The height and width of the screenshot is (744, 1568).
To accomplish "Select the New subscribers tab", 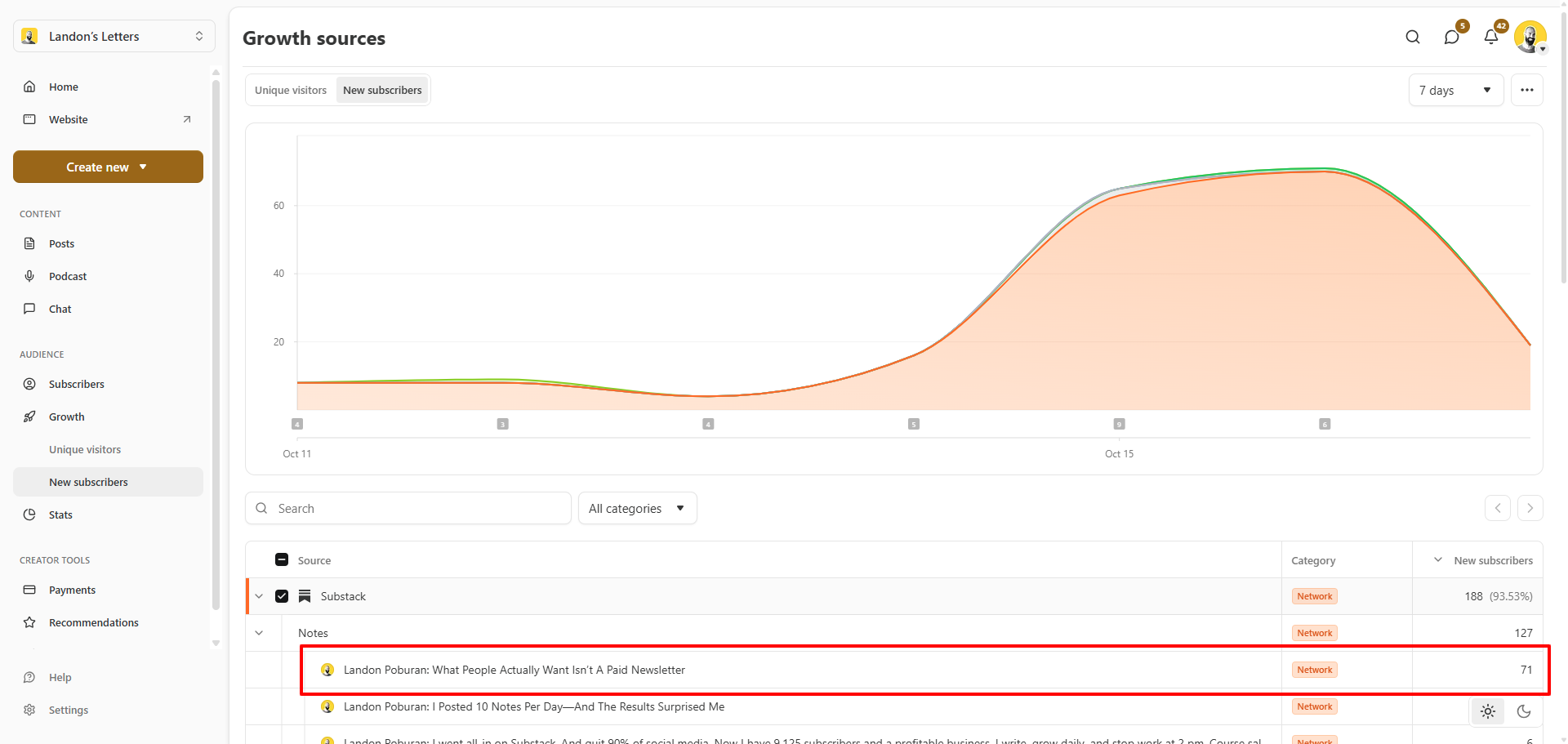I will click(x=382, y=90).
